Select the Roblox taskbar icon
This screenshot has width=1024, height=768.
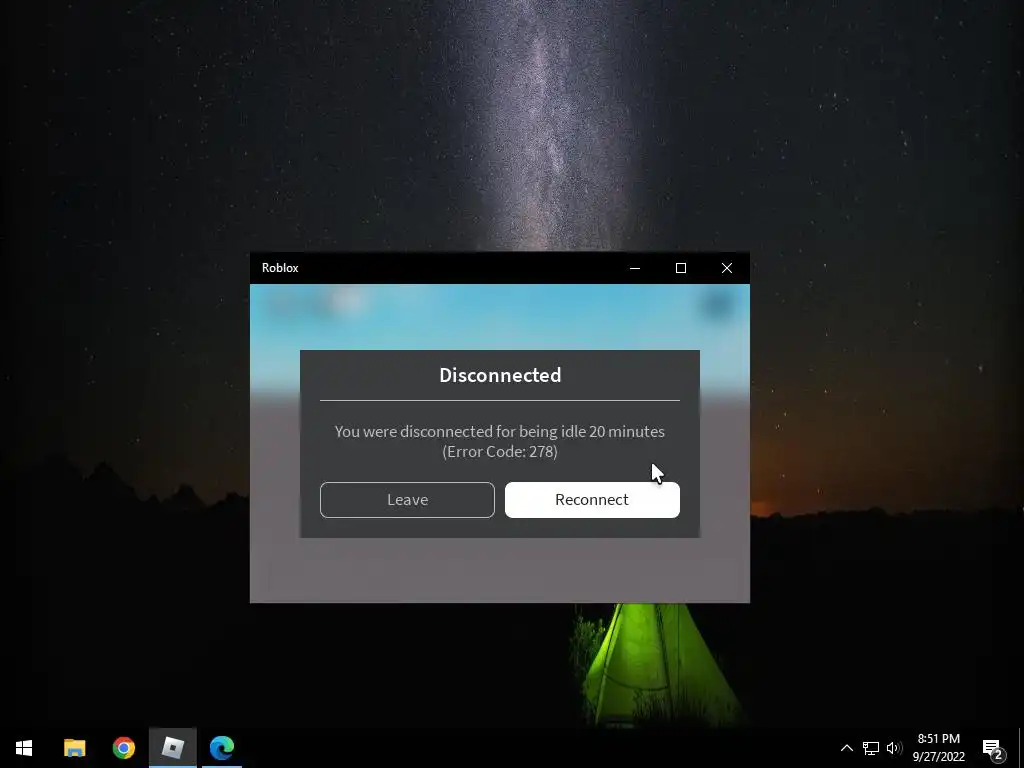tap(172, 748)
